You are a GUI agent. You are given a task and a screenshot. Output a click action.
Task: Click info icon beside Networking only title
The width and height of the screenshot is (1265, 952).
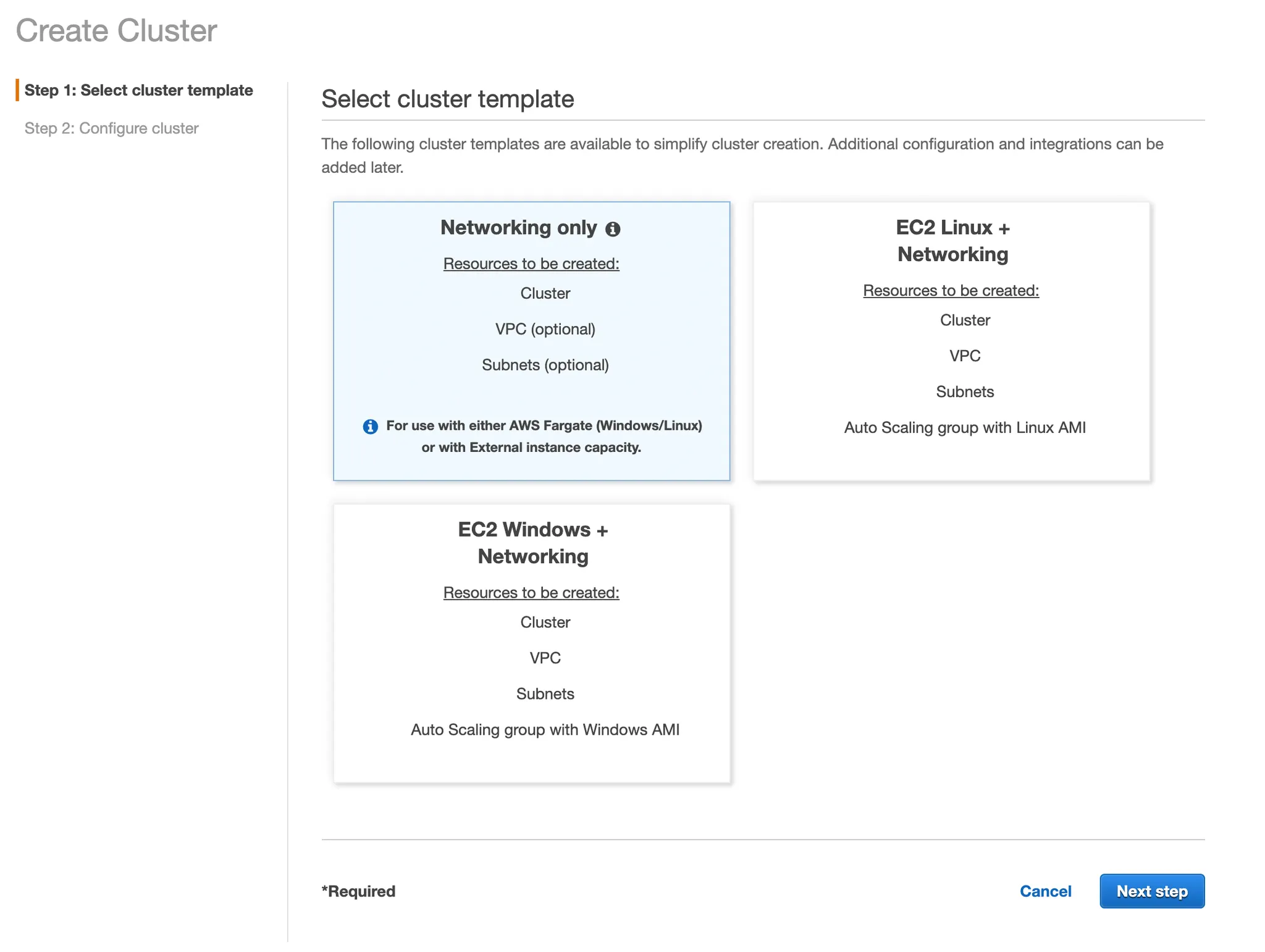[x=612, y=229]
